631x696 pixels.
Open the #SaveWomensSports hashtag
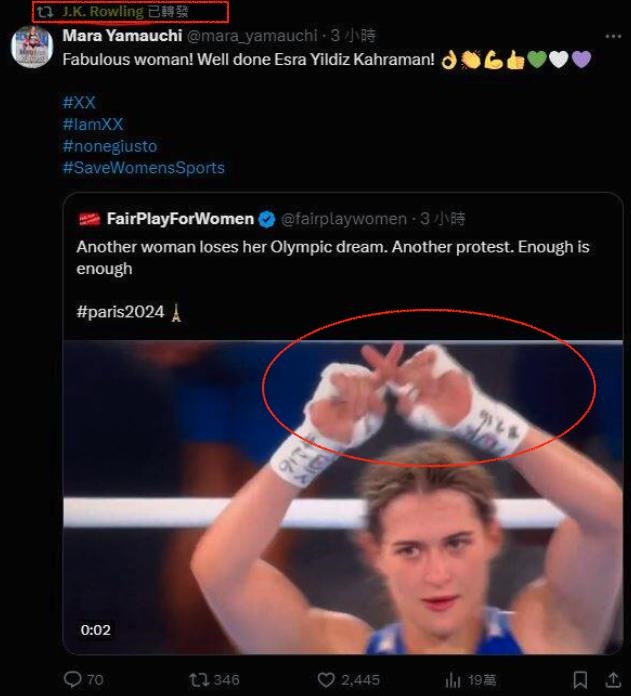pyautogui.click(x=143, y=168)
